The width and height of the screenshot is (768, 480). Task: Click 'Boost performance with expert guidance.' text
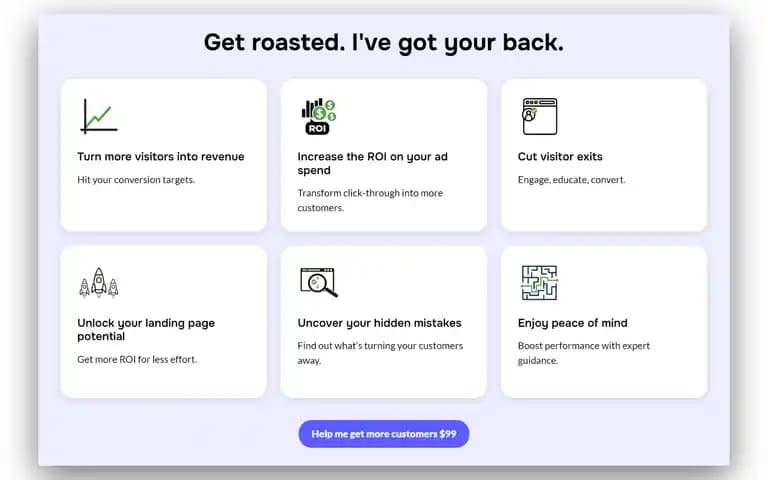[x=583, y=353]
